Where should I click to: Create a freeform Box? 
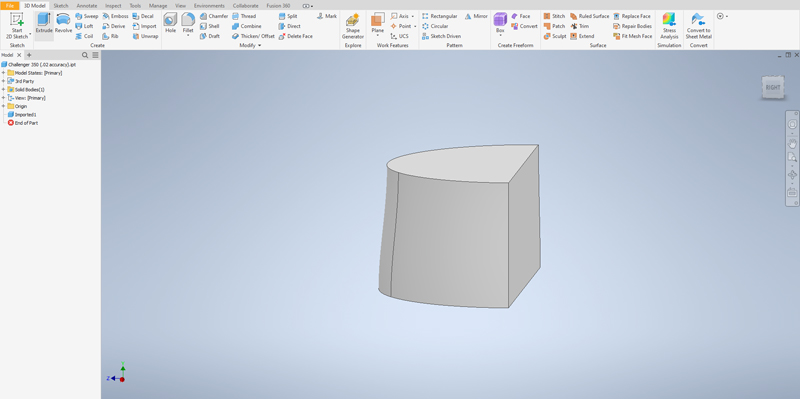tap(500, 23)
